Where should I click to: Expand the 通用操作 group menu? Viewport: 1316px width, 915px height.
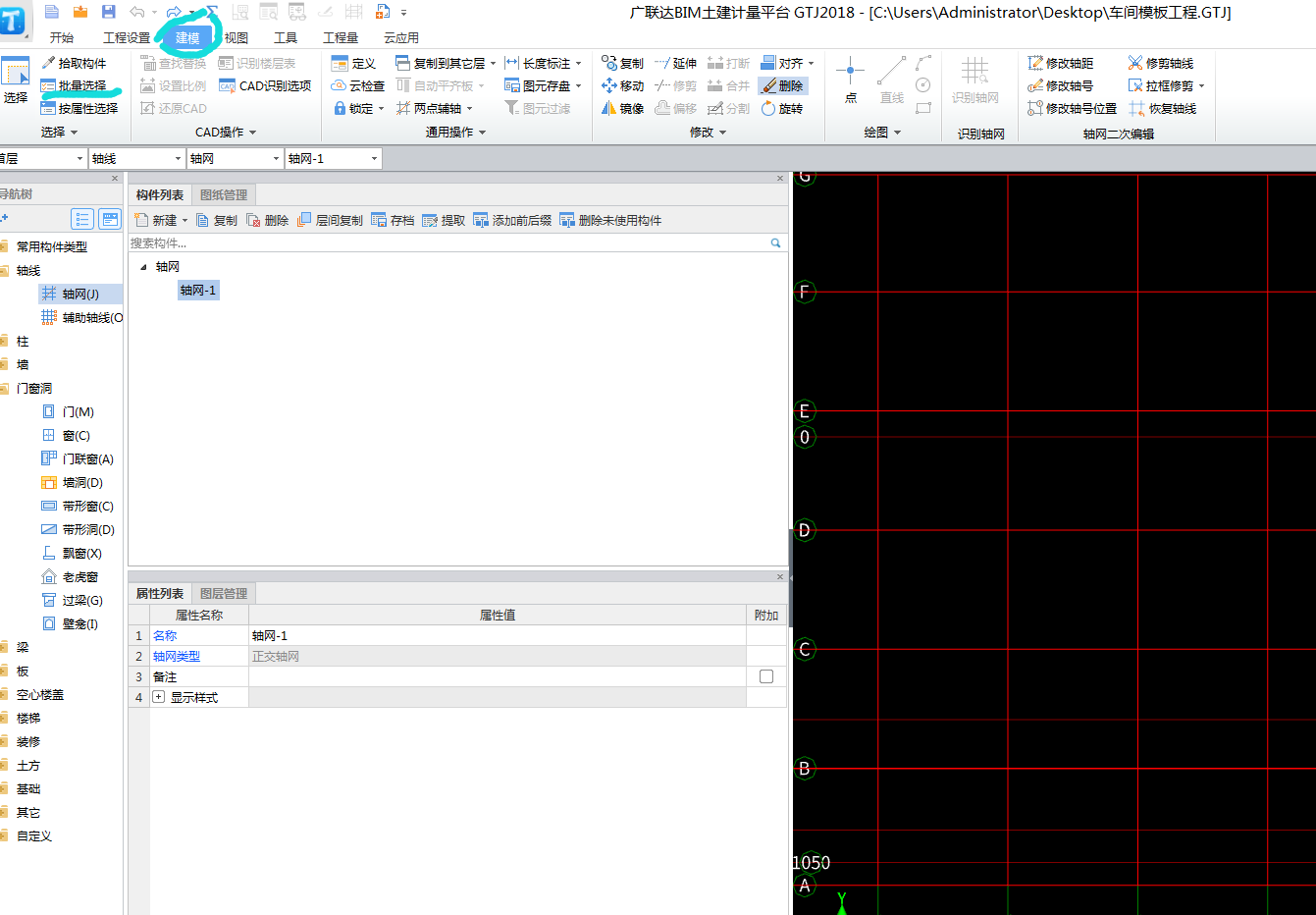pos(455,132)
